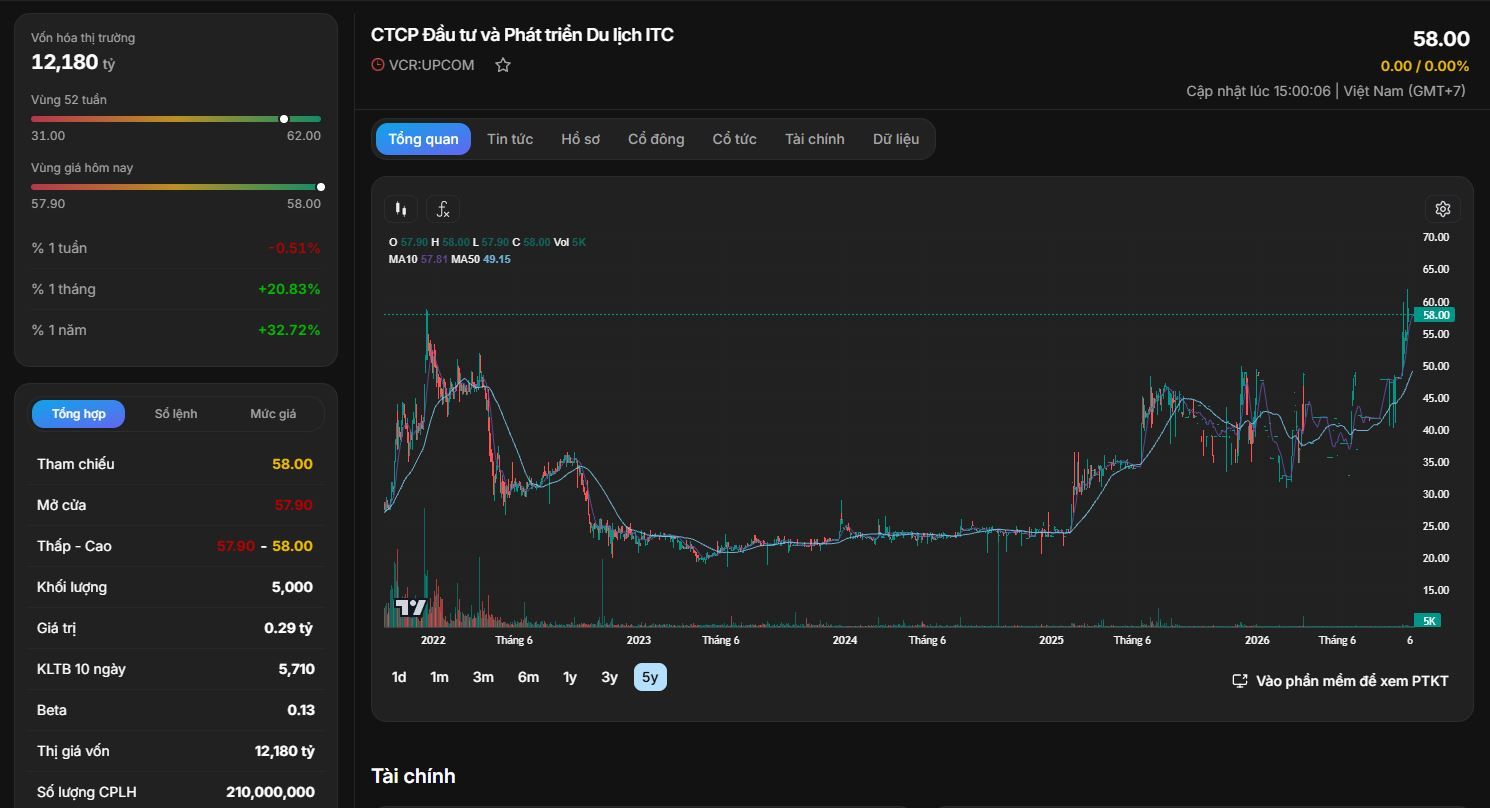Open the fx indicators menu
The width and height of the screenshot is (1490, 808).
pos(443,209)
